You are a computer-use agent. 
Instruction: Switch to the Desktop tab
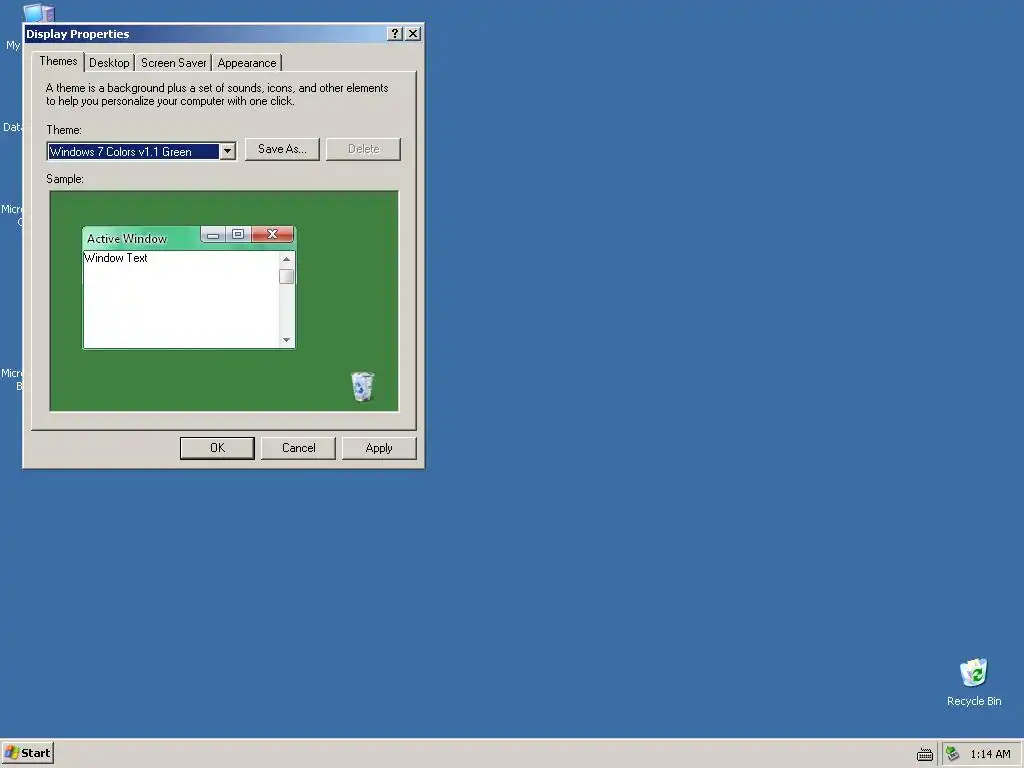(x=109, y=63)
